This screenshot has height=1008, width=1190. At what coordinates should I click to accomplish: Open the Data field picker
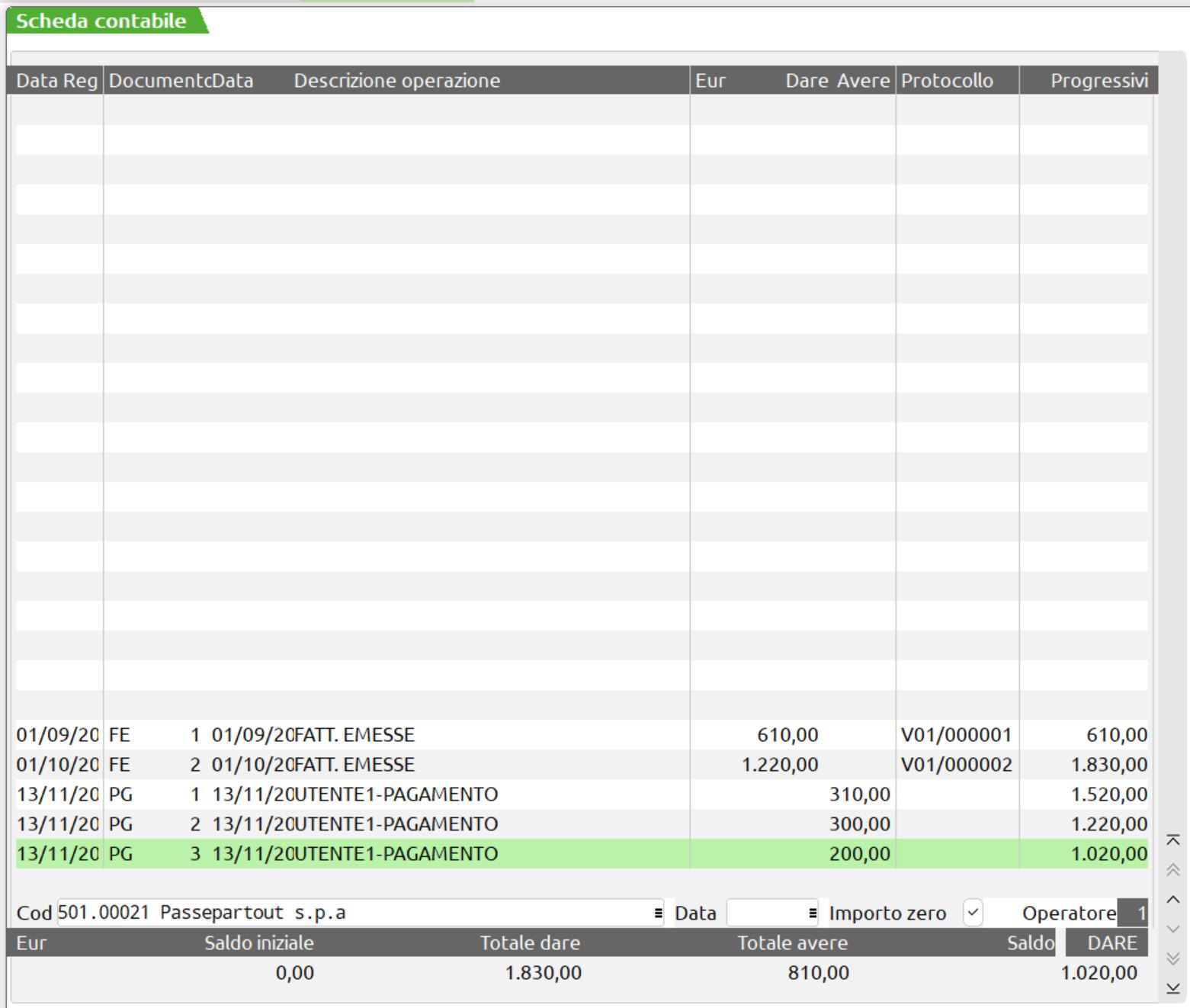[812, 913]
